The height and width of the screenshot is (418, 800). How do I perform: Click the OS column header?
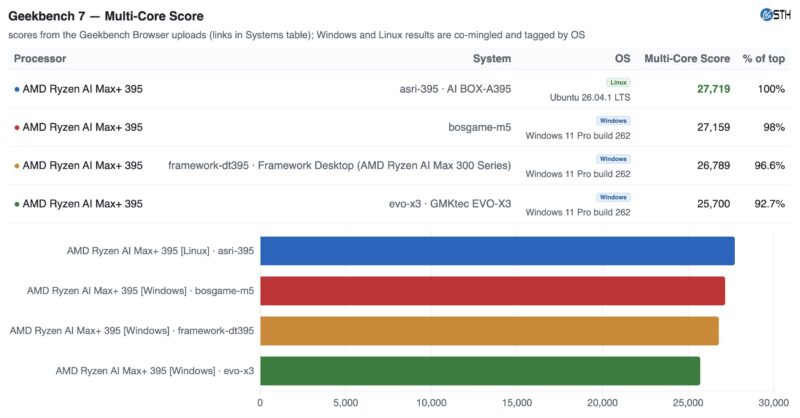[x=622, y=59]
